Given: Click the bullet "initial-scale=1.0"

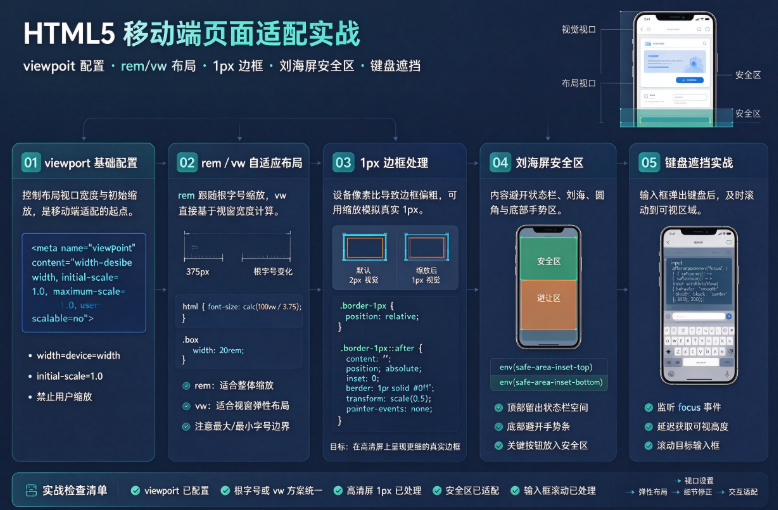Looking at the screenshot, I should coord(69,377).
